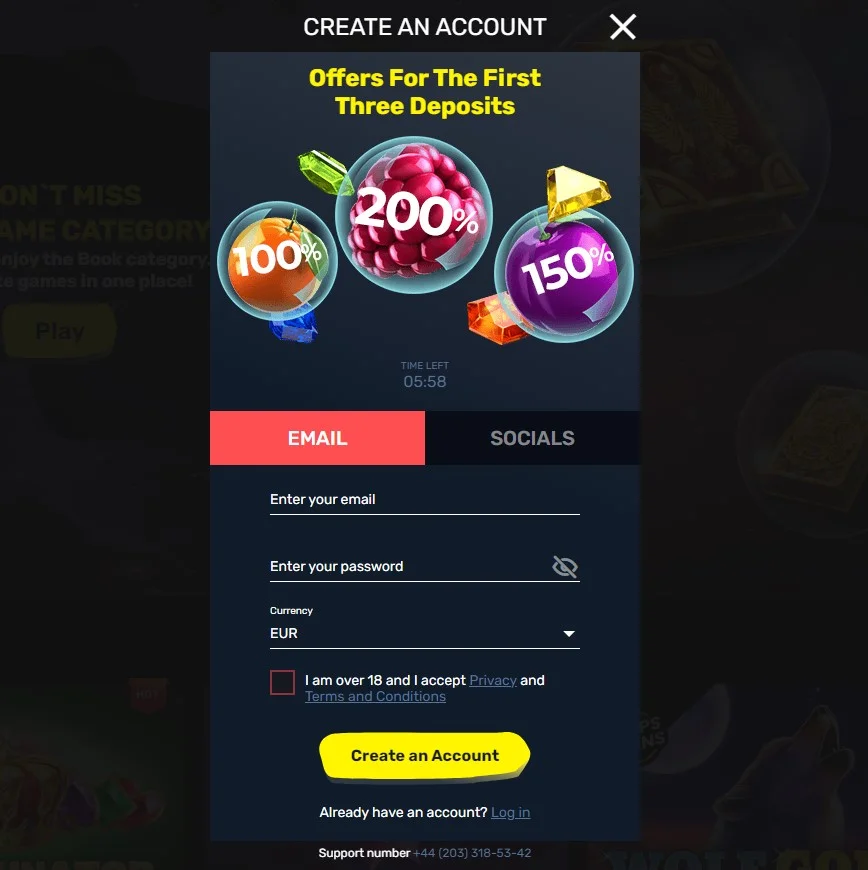Viewport: 868px width, 870px height.
Task: Click the 200% raspberry bonus bubble
Action: 414,215
